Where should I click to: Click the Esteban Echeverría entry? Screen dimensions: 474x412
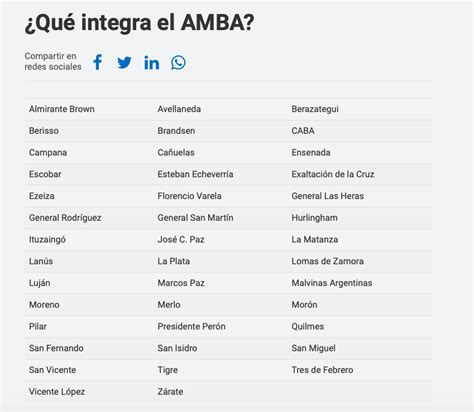click(x=195, y=174)
